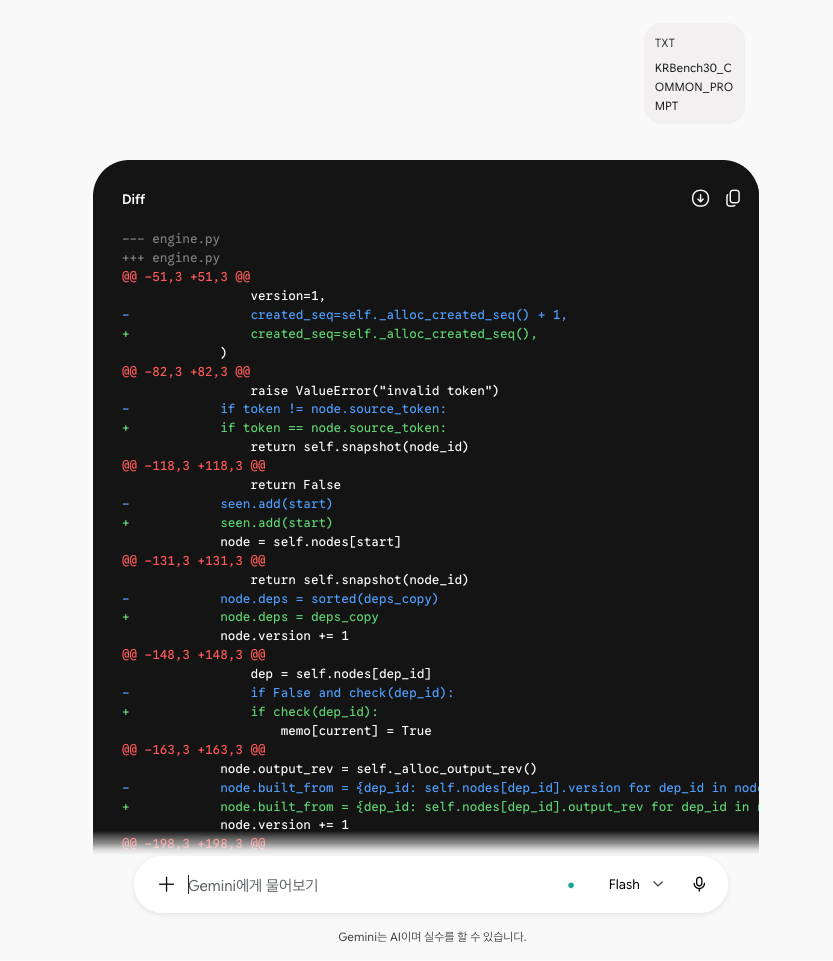Click the 'version=1,' code line
The height and width of the screenshot is (961, 833).
[287, 296]
